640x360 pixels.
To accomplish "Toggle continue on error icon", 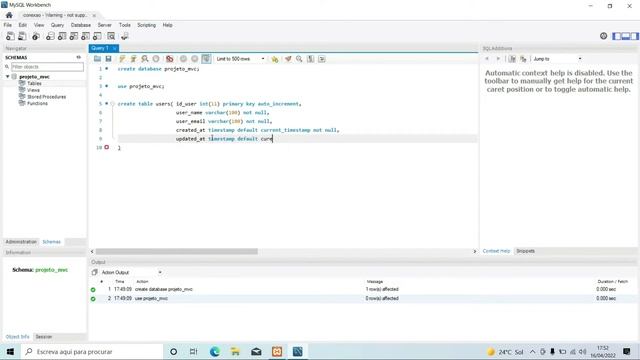I will pyautogui.click(x=169, y=59).
